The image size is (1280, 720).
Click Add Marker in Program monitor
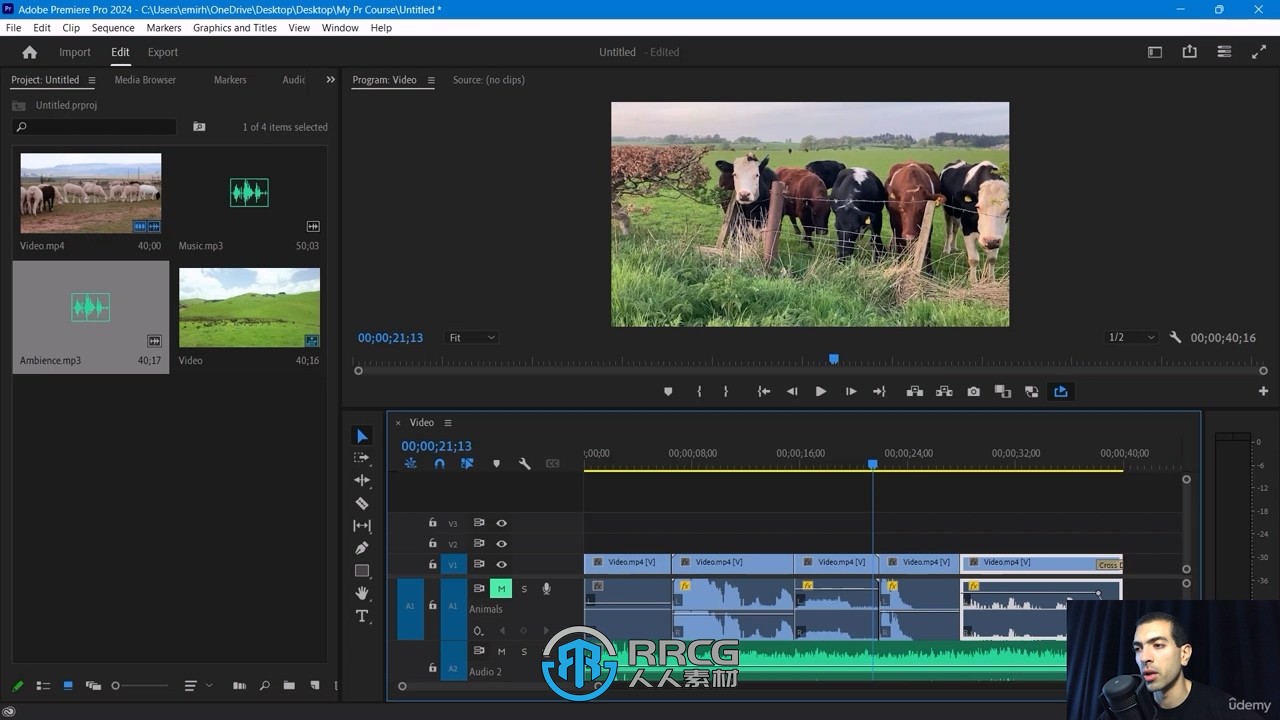click(x=668, y=391)
